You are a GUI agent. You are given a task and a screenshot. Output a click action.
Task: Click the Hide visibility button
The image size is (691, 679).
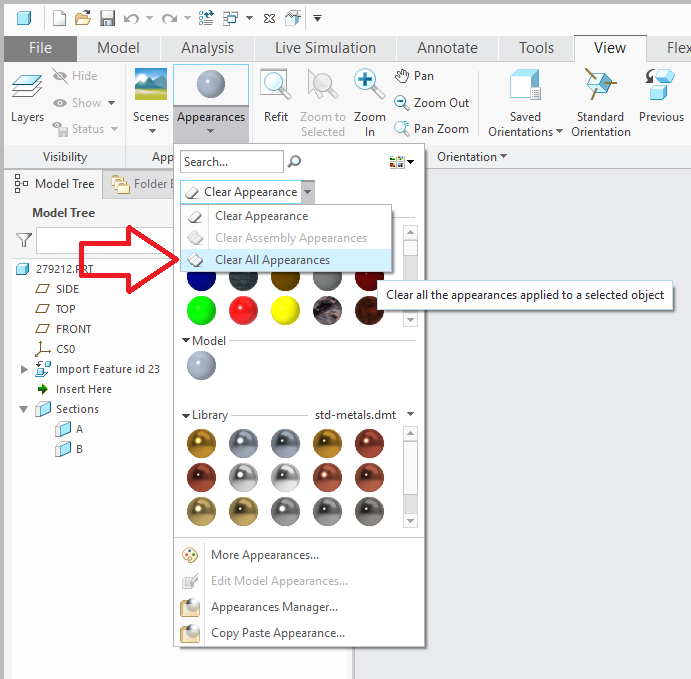pos(75,76)
